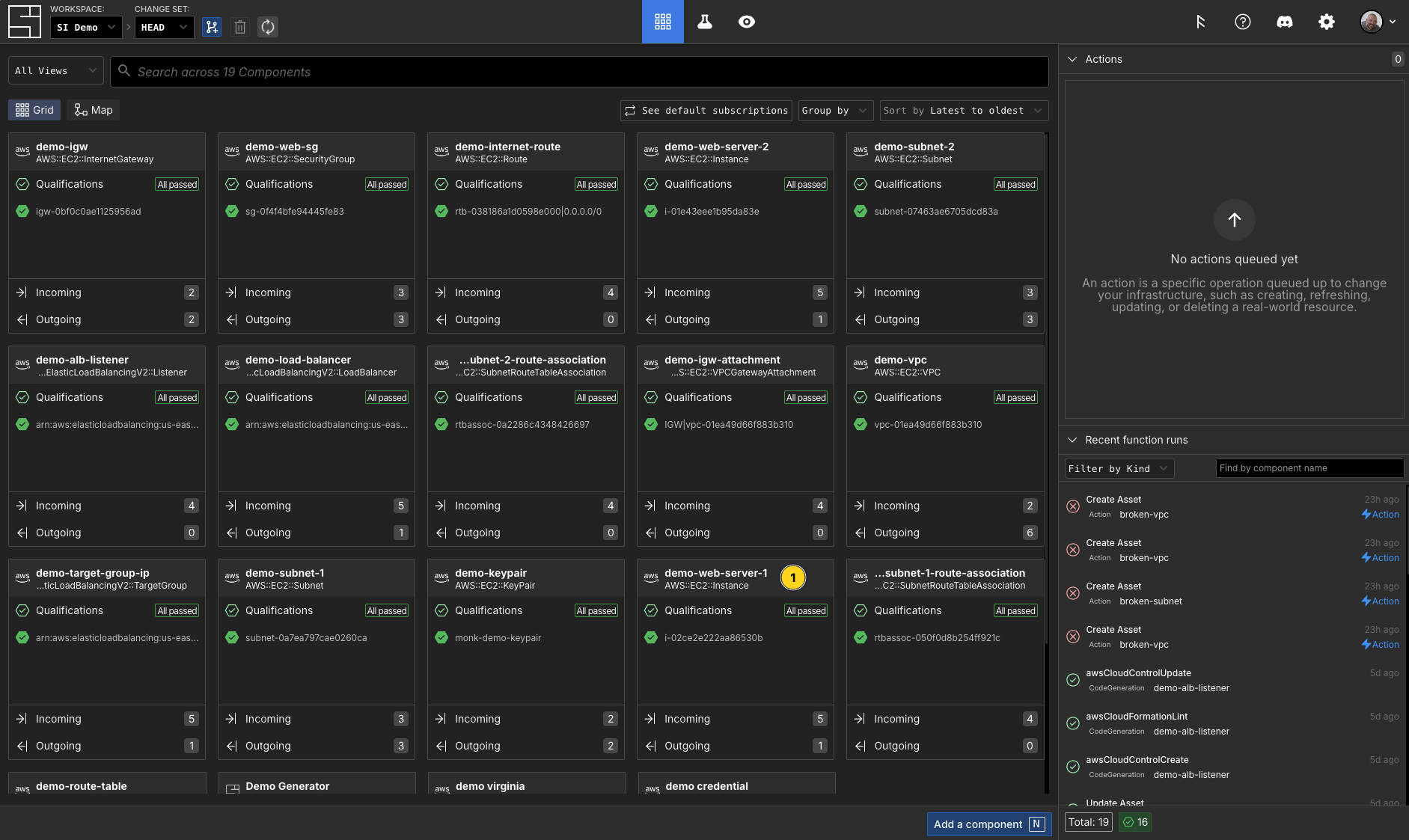Click the create change set branch icon
Screen dimensions: 1409x840
point(212,28)
